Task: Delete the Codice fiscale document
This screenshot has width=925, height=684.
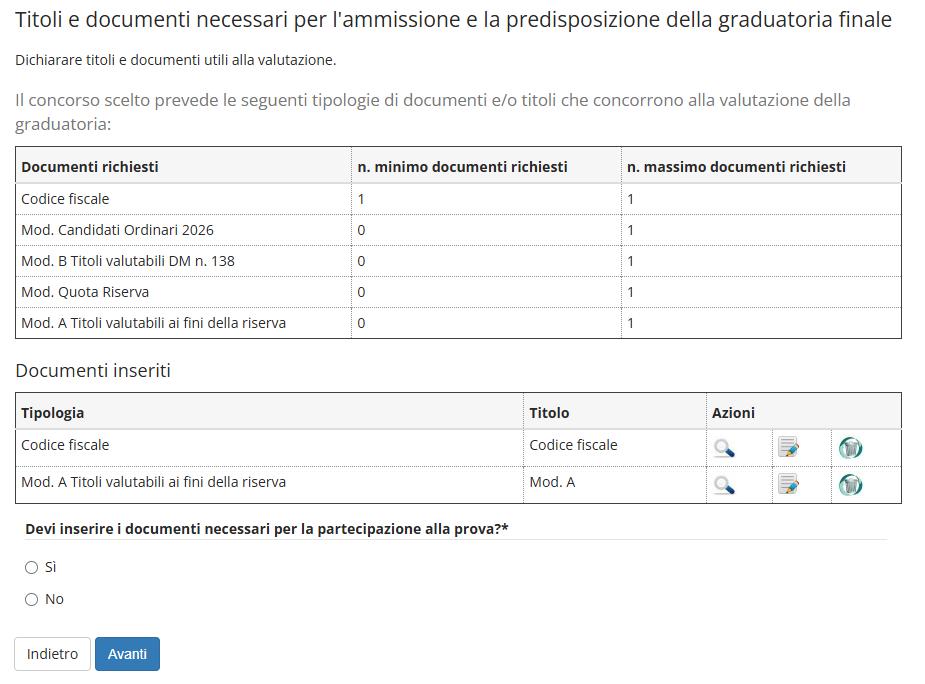Action: point(850,448)
